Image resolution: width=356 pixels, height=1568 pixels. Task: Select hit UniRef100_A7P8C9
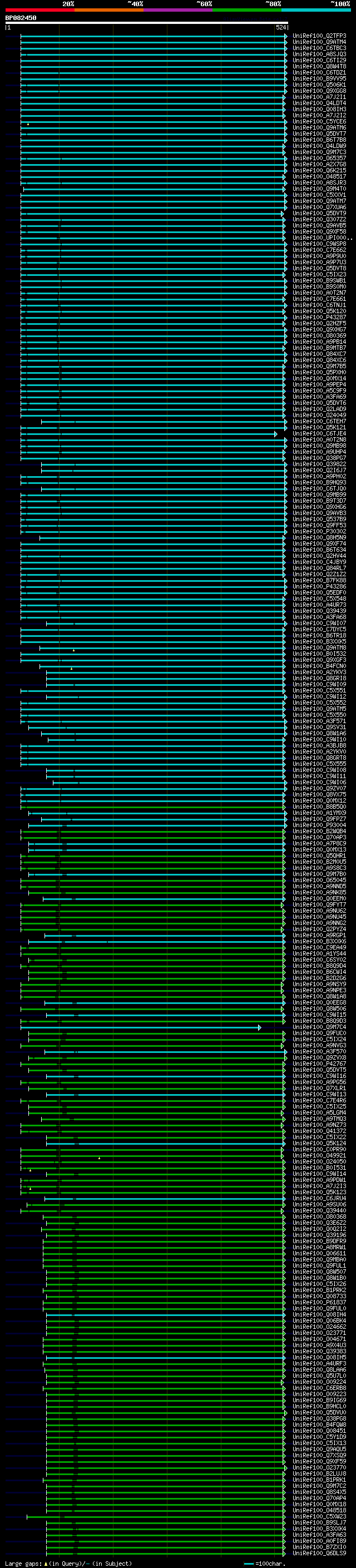click(319, 844)
